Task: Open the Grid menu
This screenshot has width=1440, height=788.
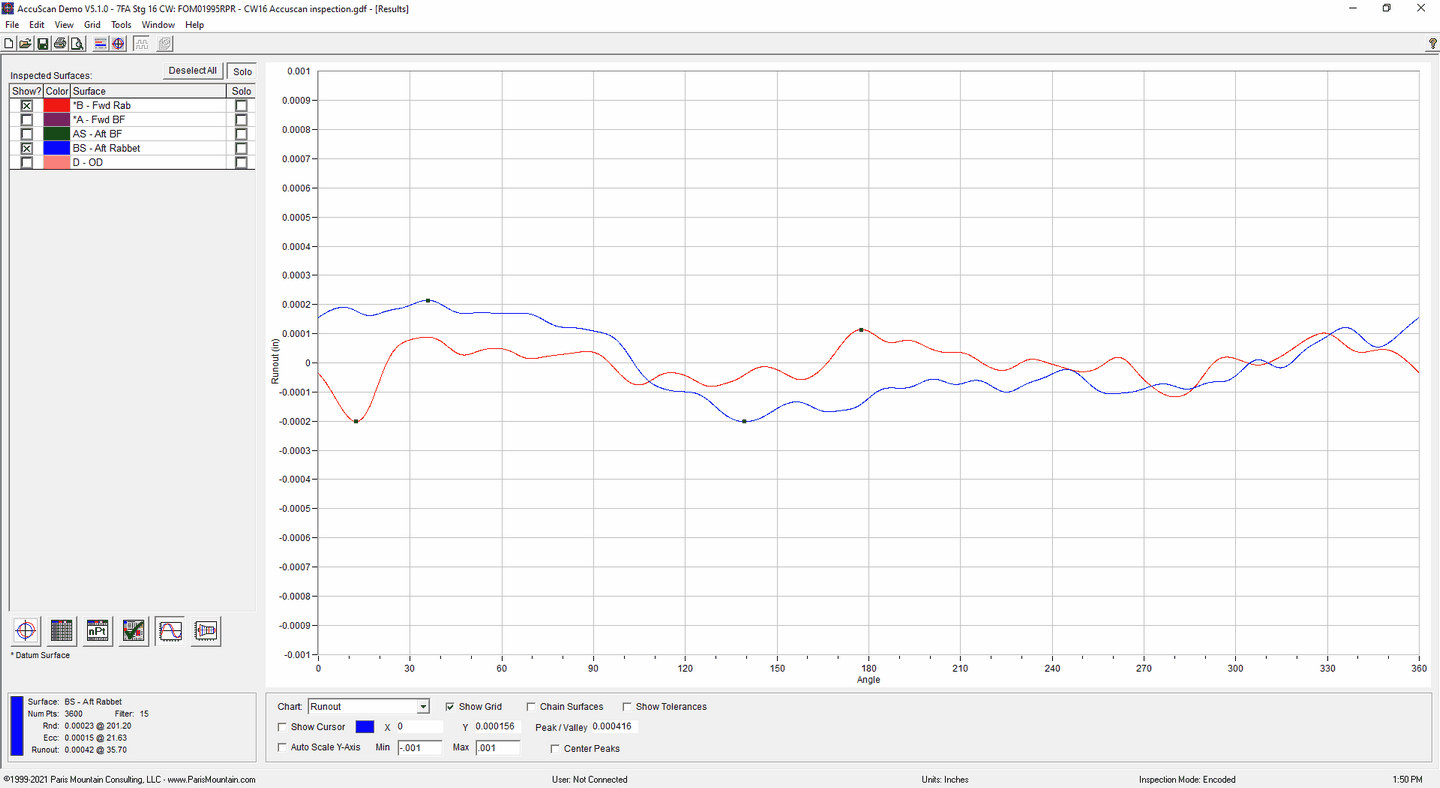Action: 92,25
